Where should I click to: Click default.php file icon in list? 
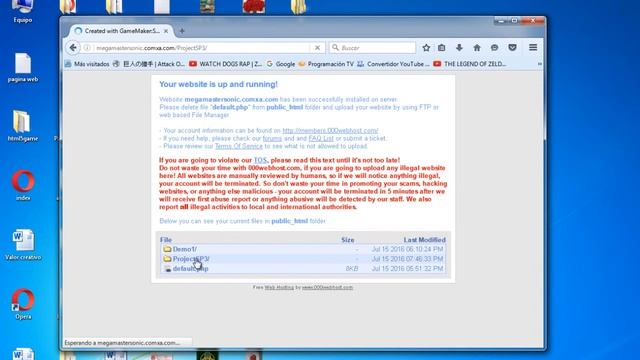[167, 269]
